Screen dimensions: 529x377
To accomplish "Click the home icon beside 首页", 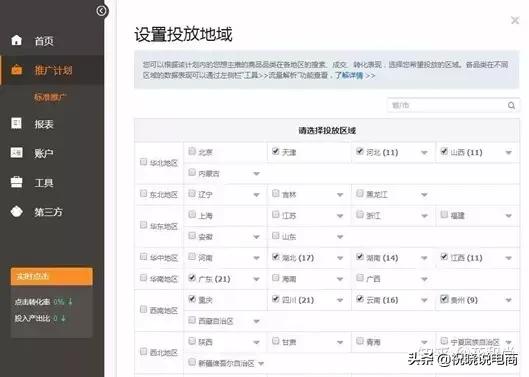I will click(x=16, y=40).
